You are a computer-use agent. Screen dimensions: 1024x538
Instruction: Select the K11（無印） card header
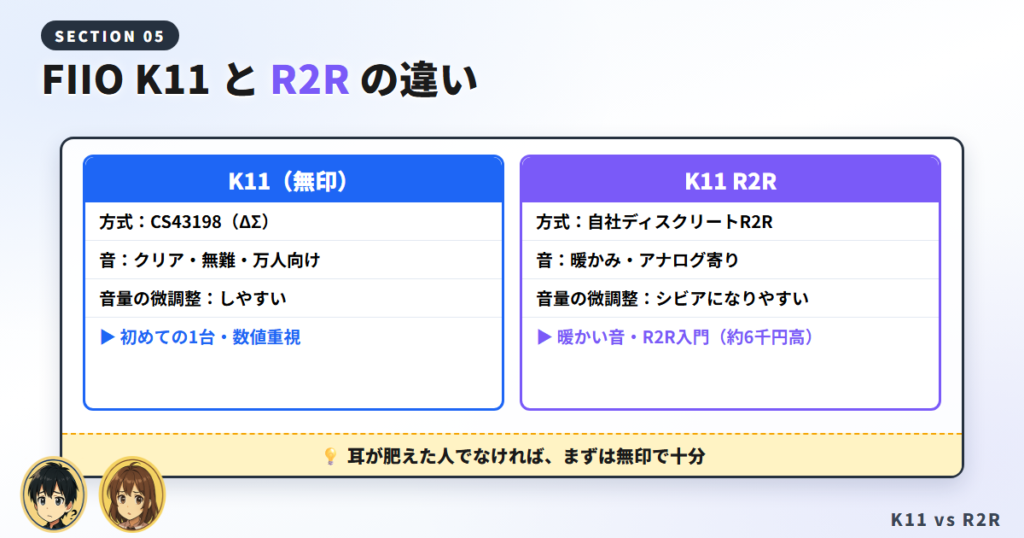[293, 180]
